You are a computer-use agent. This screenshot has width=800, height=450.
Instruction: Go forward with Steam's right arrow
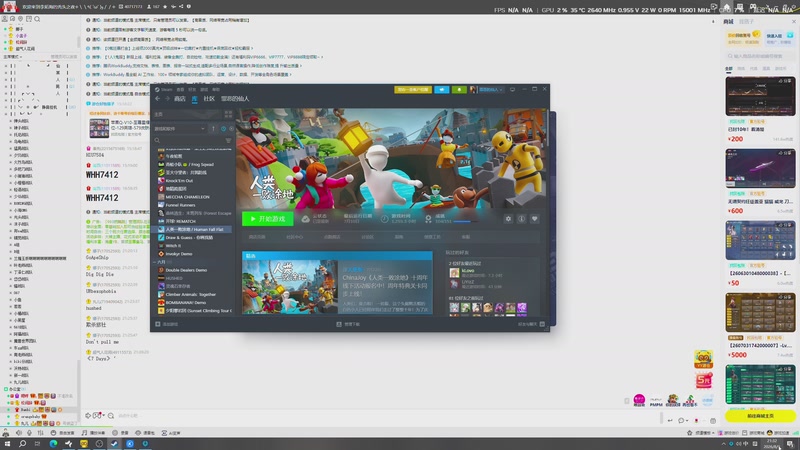167,98
